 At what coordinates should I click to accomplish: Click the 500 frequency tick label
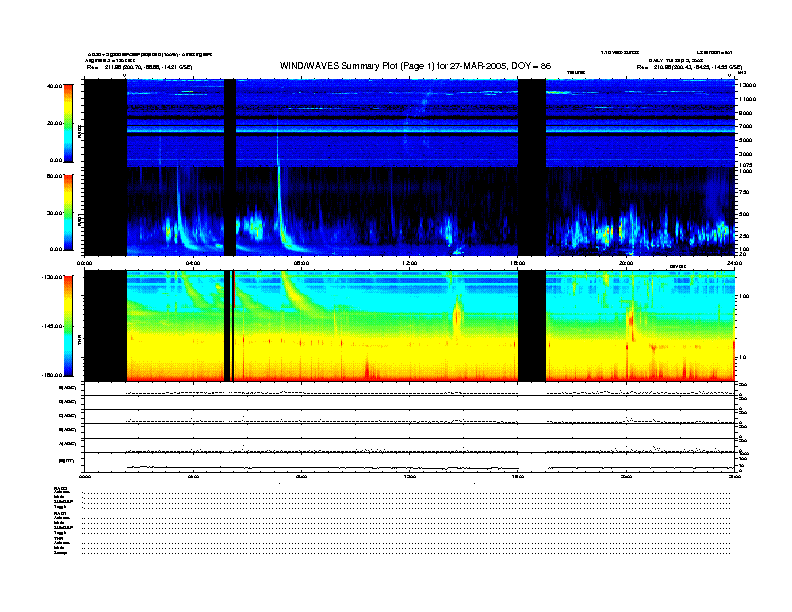[745, 214]
